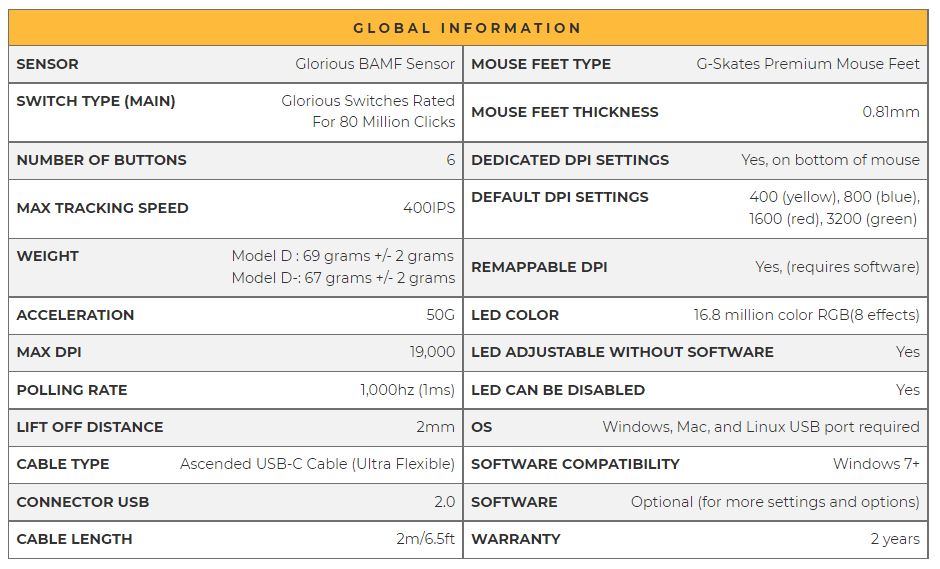This screenshot has height=569, width=940.
Task: Click Model D : 69 grams text
Action: 343,256
